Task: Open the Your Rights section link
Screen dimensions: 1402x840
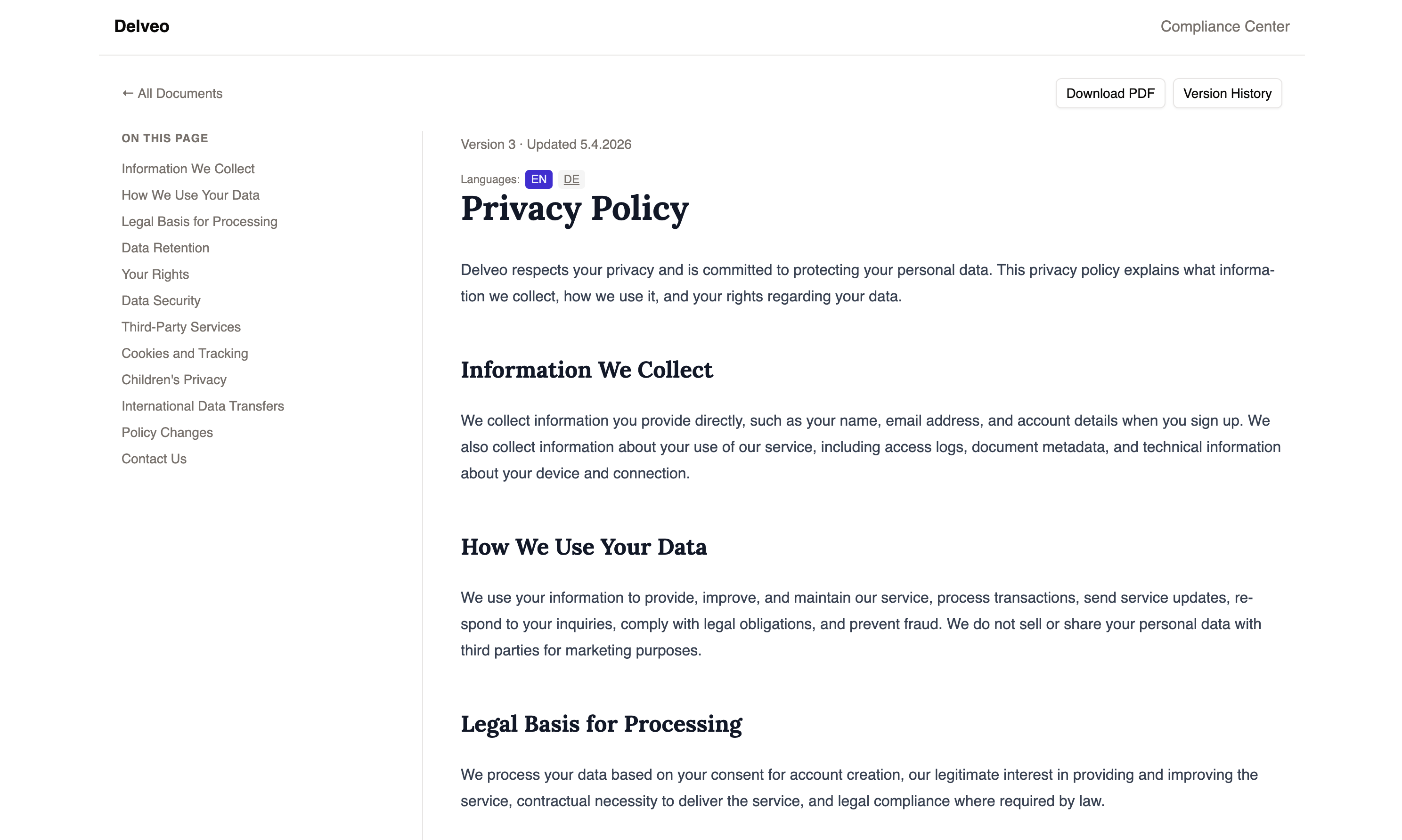Action: pyautogui.click(x=155, y=274)
